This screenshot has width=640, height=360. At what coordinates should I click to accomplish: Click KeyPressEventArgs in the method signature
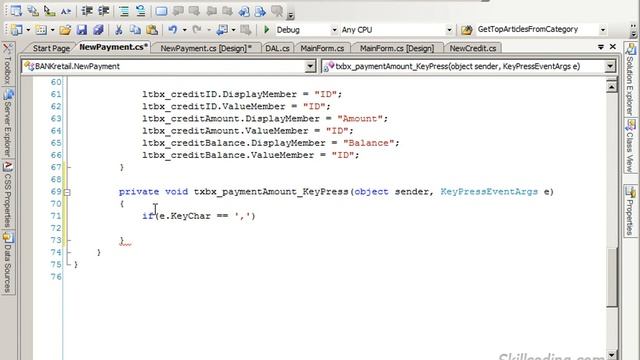(x=489, y=192)
